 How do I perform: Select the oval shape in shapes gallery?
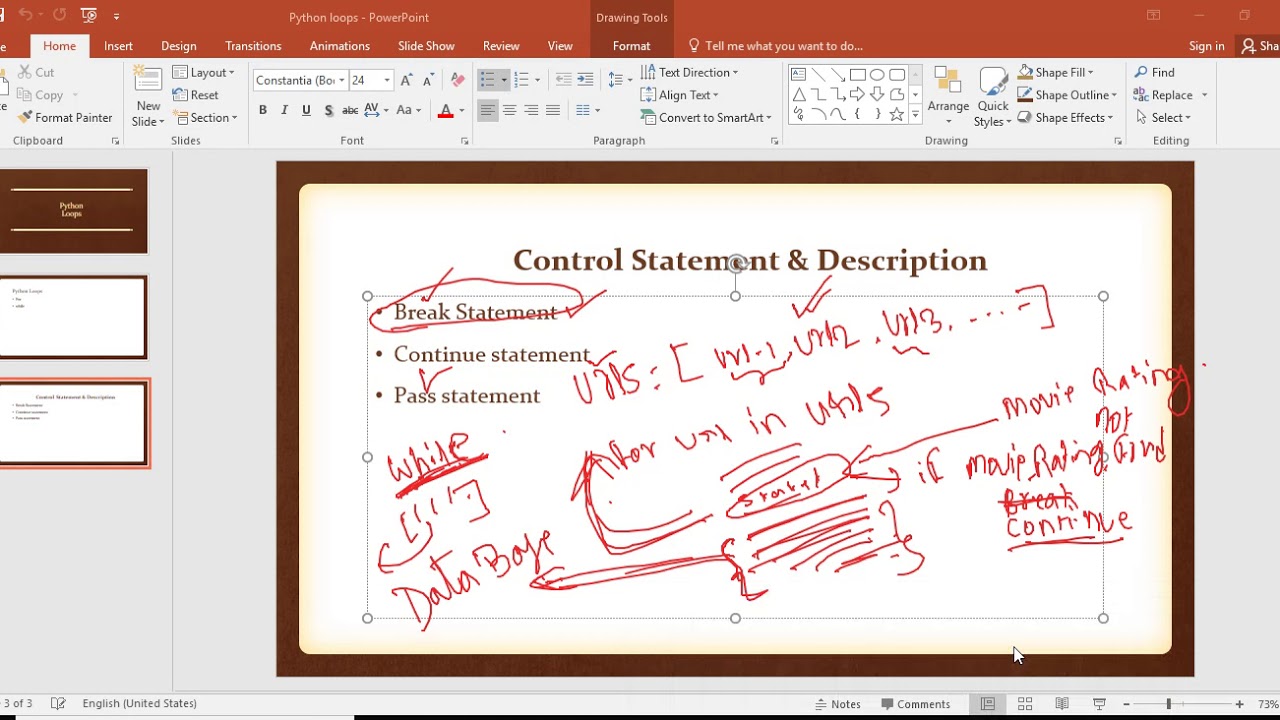[877, 75]
